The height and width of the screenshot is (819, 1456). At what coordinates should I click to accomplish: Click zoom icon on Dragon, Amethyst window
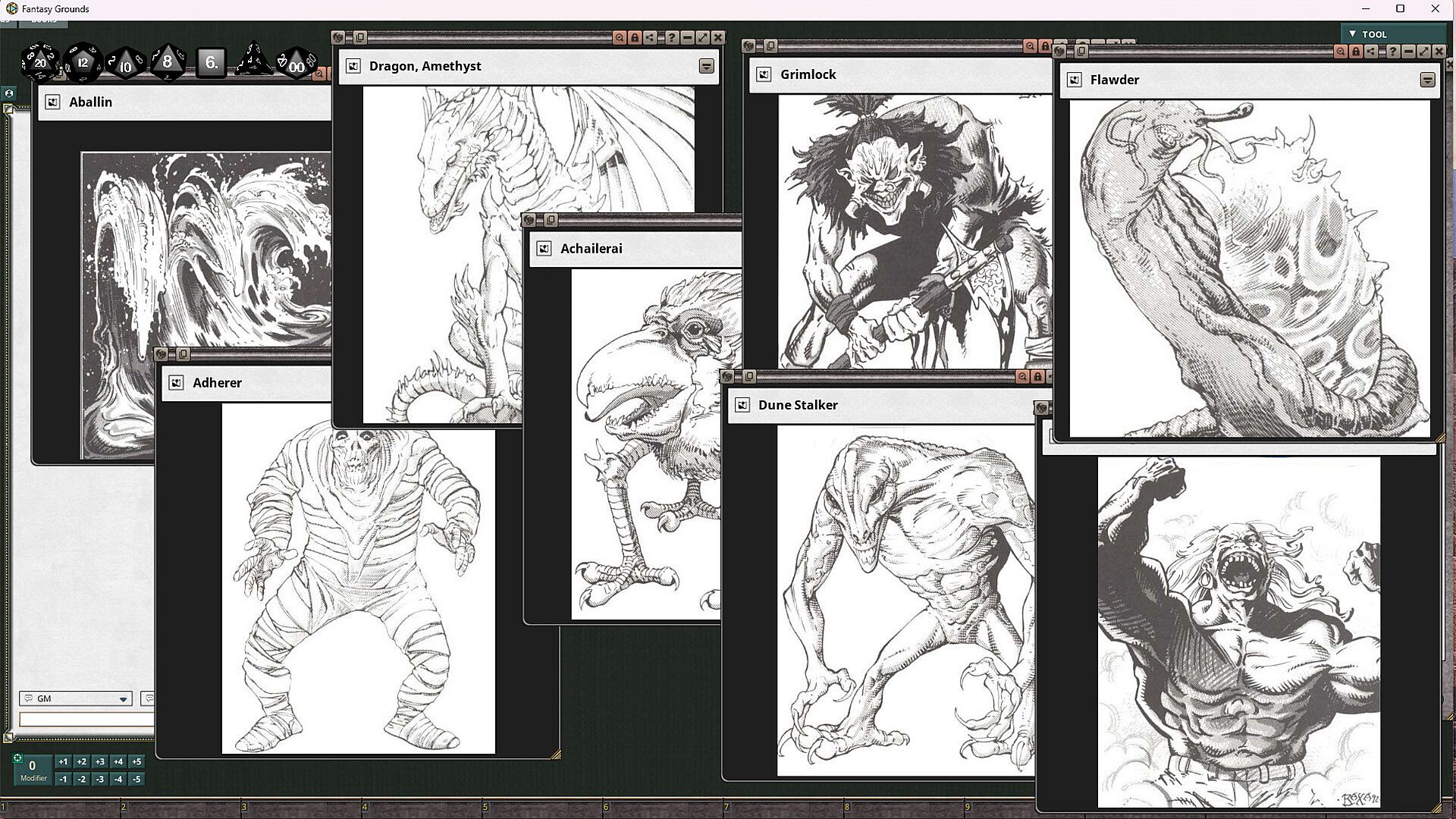click(x=620, y=37)
